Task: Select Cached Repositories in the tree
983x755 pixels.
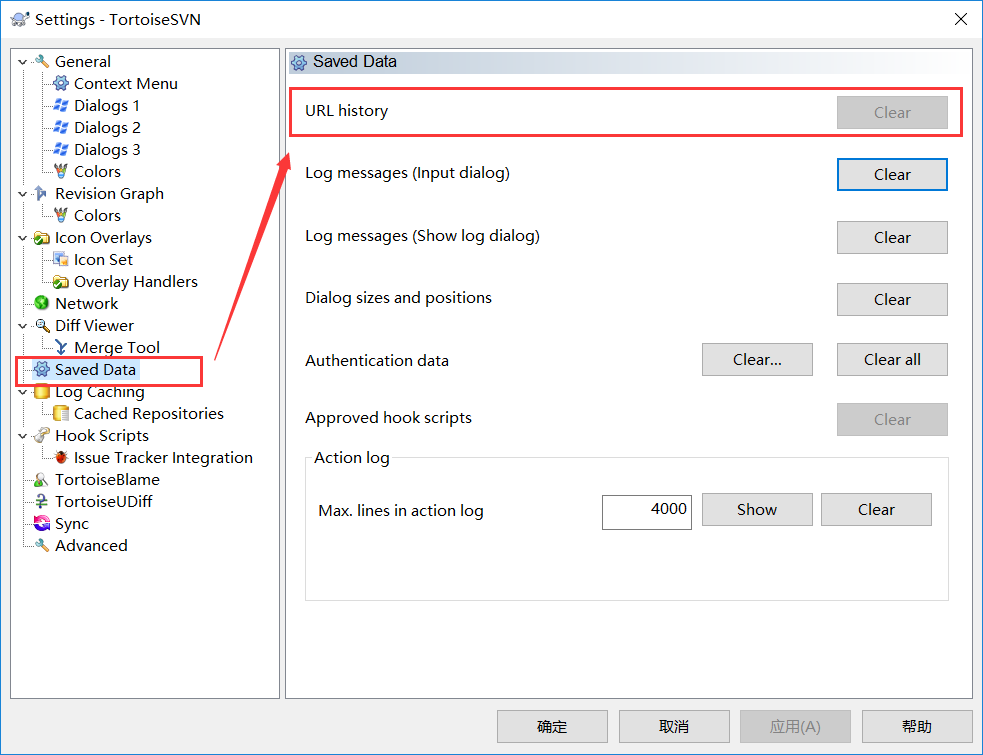Action: point(149,414)
